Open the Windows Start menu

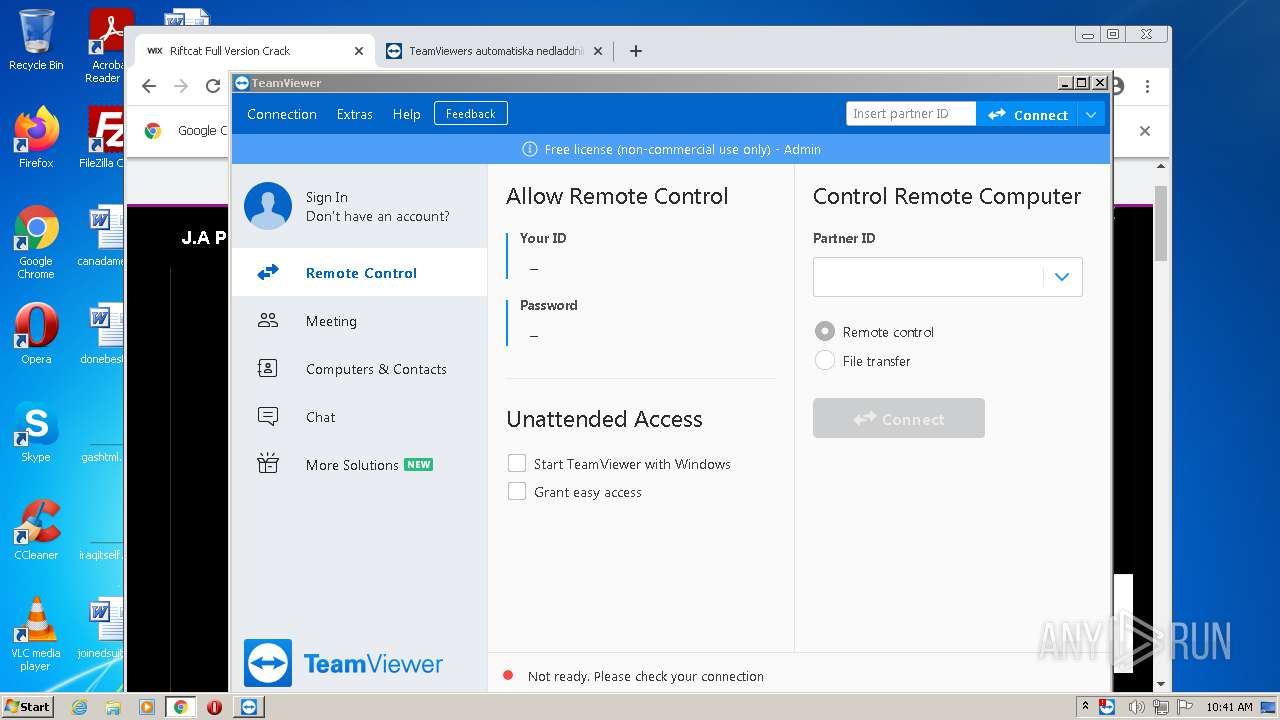pyautogui.click(x=27, y=707)
